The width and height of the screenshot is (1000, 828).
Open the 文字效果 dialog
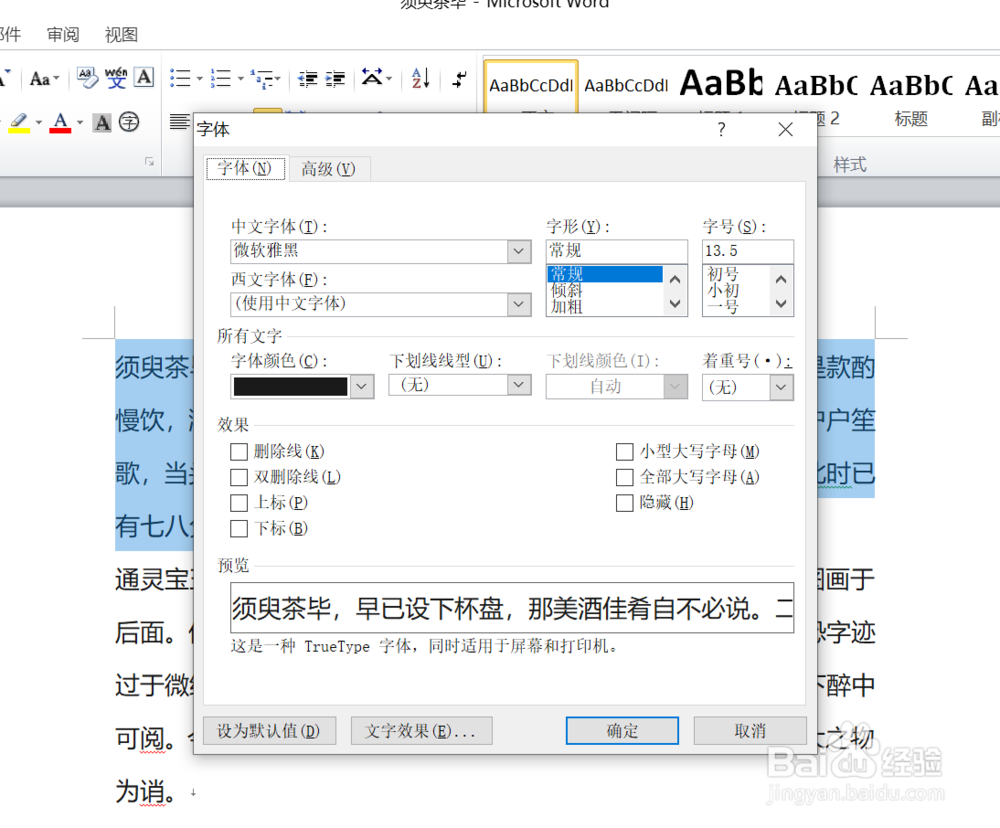421,730
